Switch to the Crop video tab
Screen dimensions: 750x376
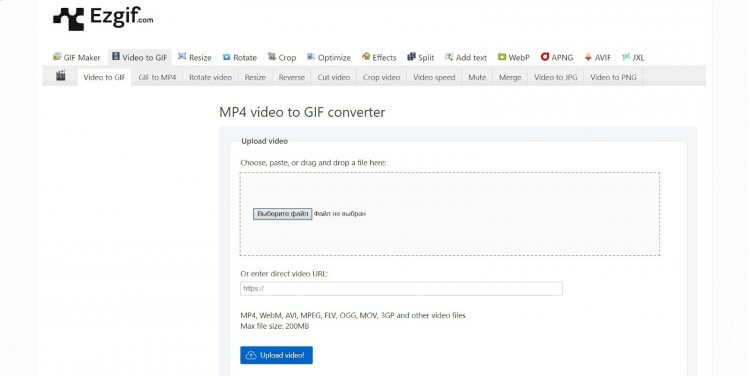point(381,77)
